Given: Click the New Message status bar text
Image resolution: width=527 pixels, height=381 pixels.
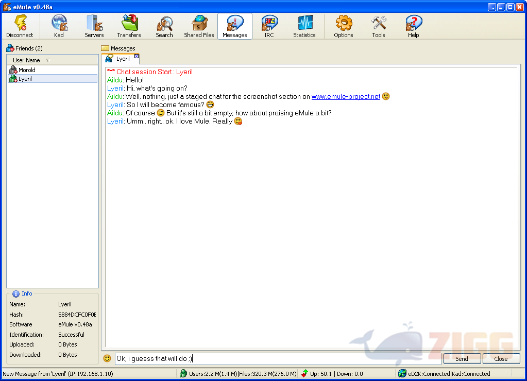Looking at the screenshot, I should 58,374.
